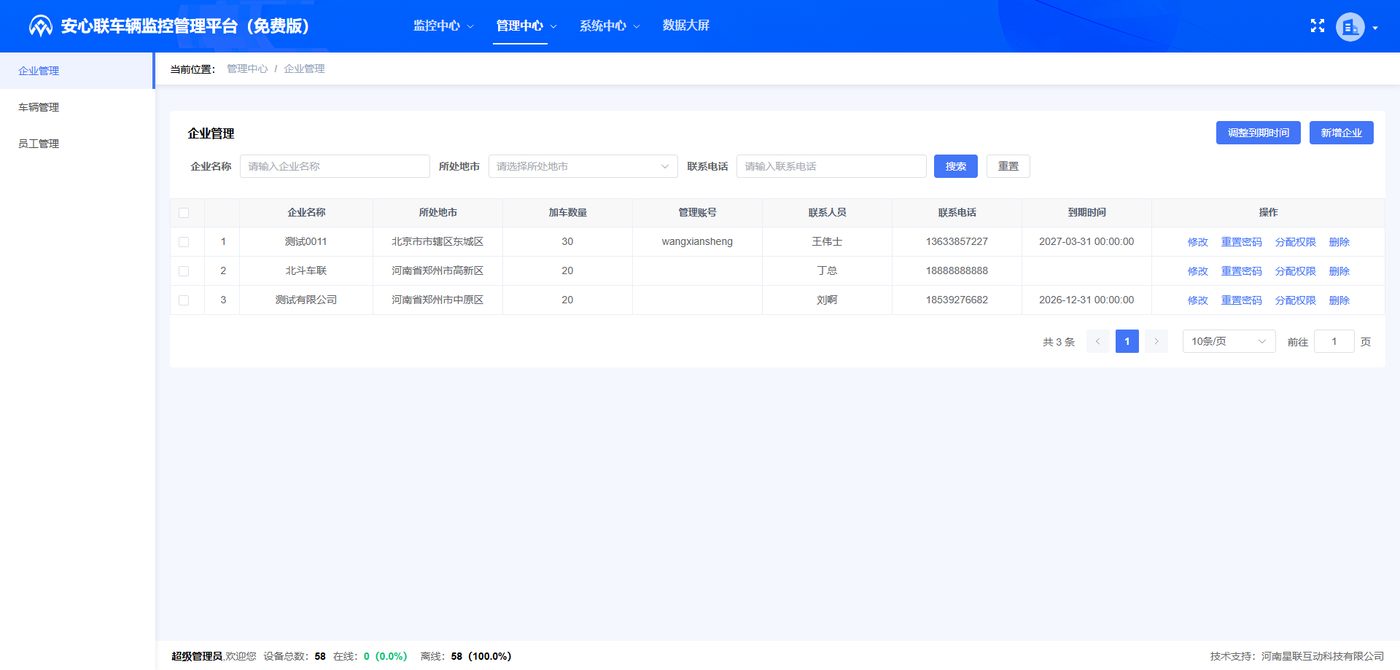Go to next page arrow in pagination
This screenshot has height=670, width=1400.
pyautogui.click(x=1156, y=341)
